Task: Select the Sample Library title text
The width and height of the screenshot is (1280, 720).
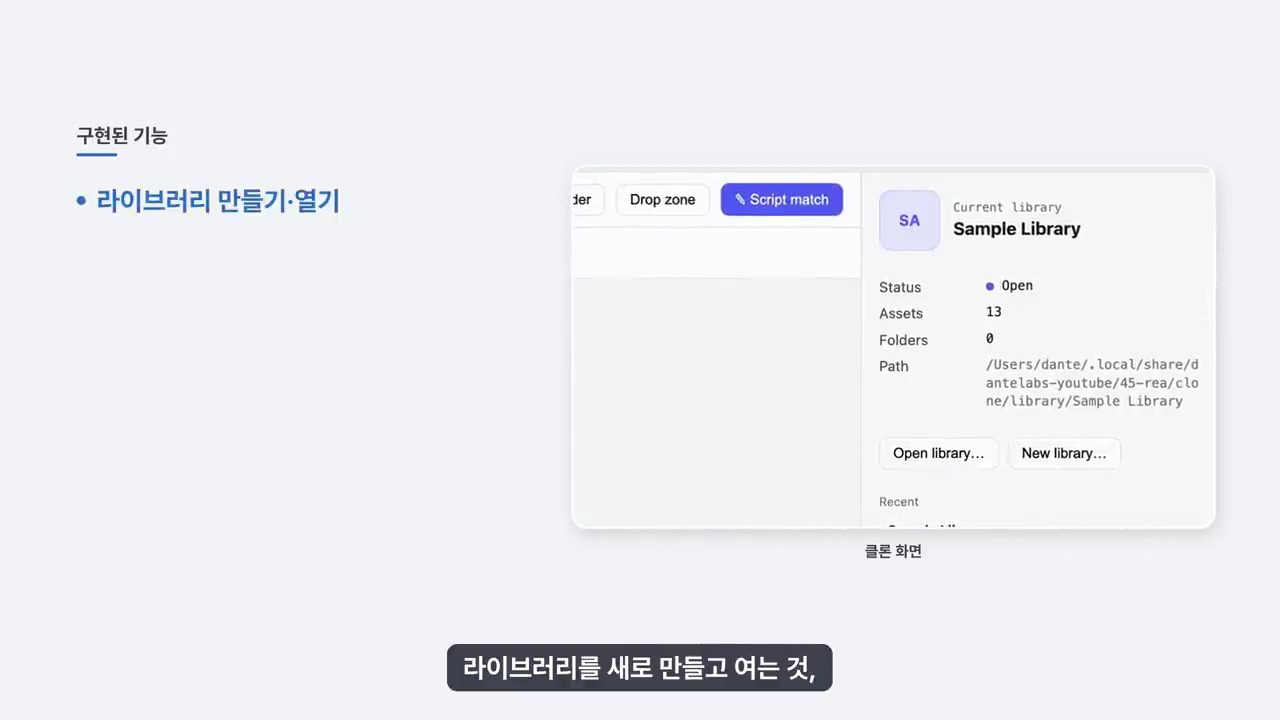Action: click(1016, 229)
